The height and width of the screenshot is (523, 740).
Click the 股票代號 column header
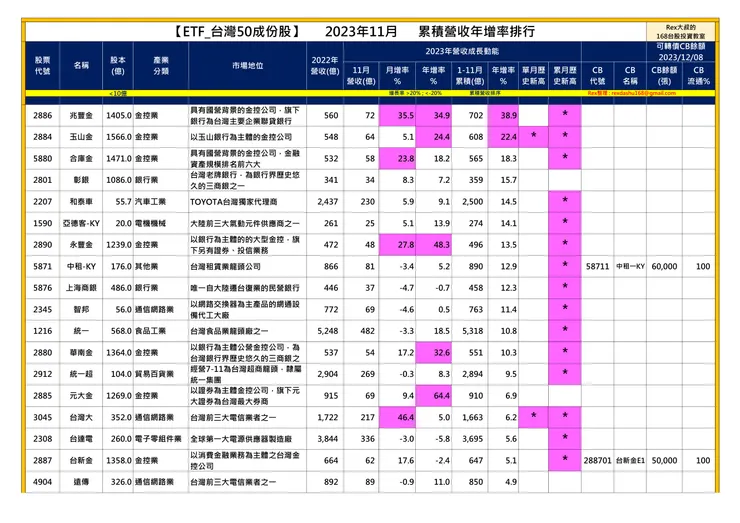point(42,66)
